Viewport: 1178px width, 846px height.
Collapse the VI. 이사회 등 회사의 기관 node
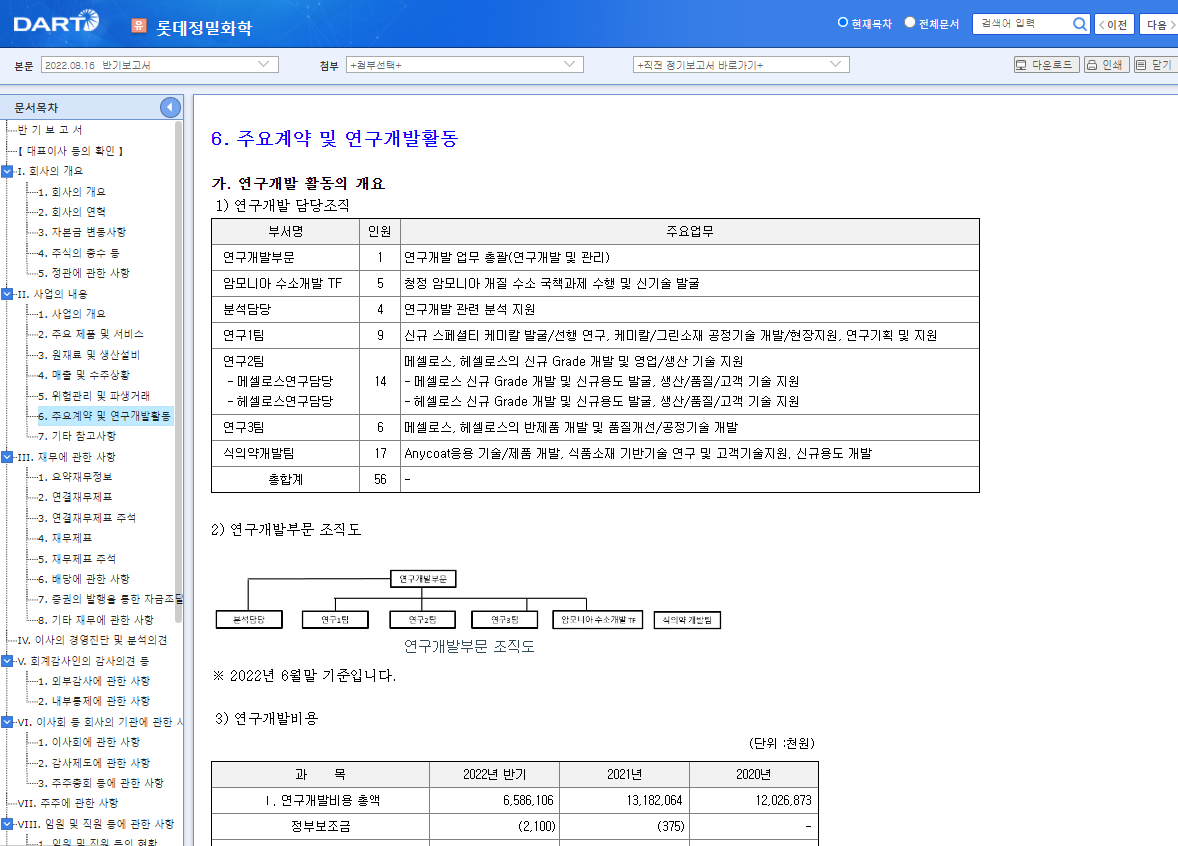pyautogui.click(x=9, y=721)
